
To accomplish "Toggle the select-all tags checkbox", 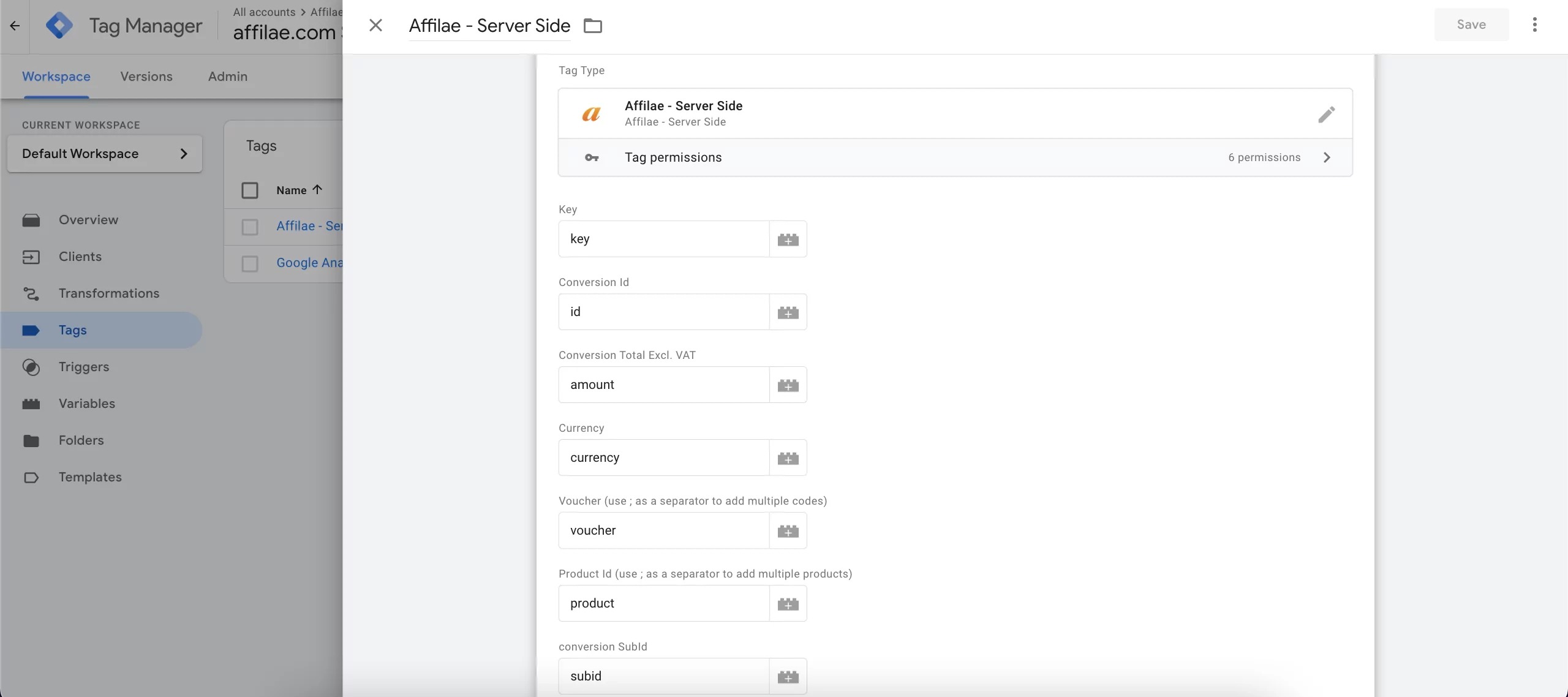I will [250, 190].
